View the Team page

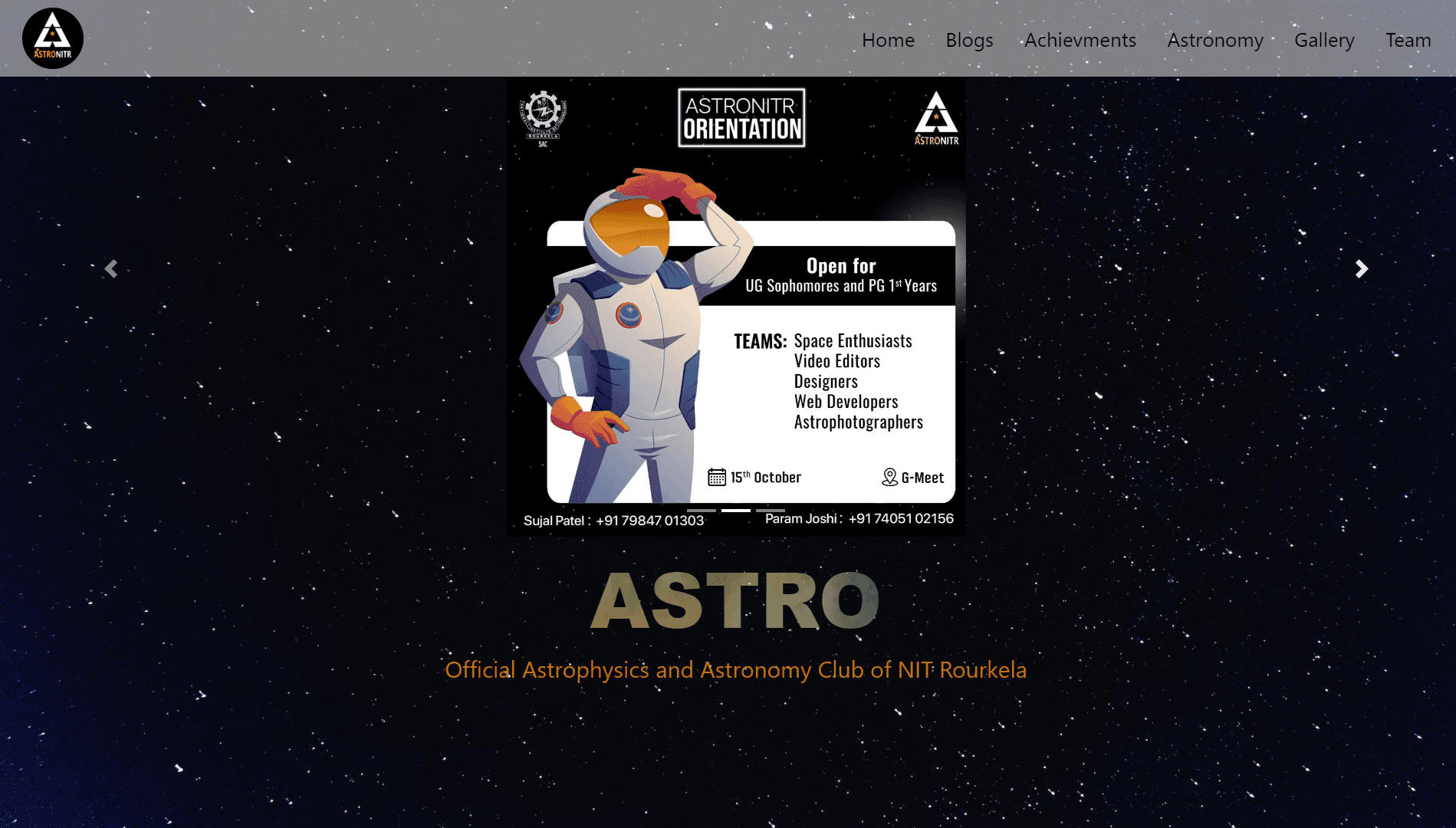coord(1408,40)
